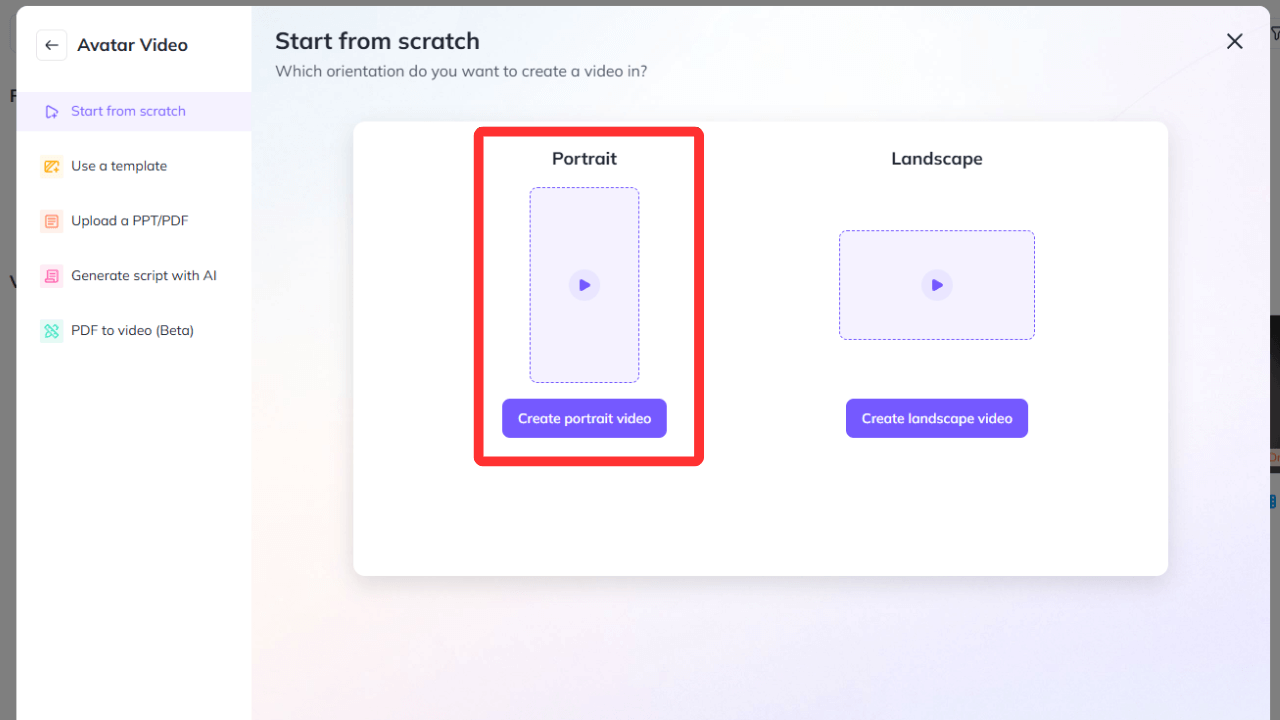Click the Landscape heading label

pyautogui.click(x=937, y=159)
